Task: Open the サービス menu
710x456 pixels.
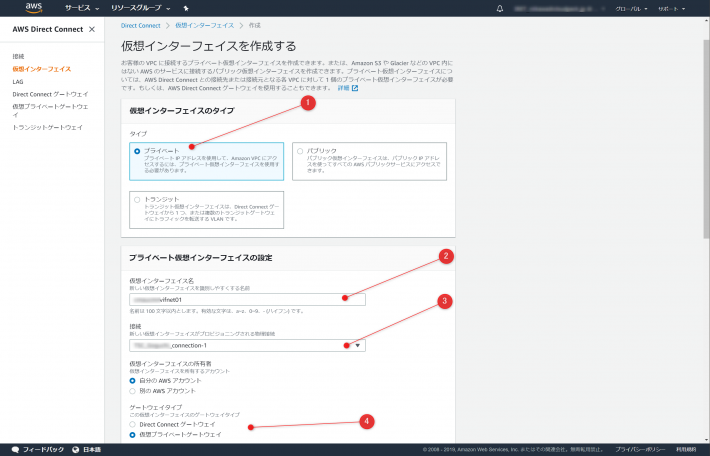Action: click(x=82, y=8)
